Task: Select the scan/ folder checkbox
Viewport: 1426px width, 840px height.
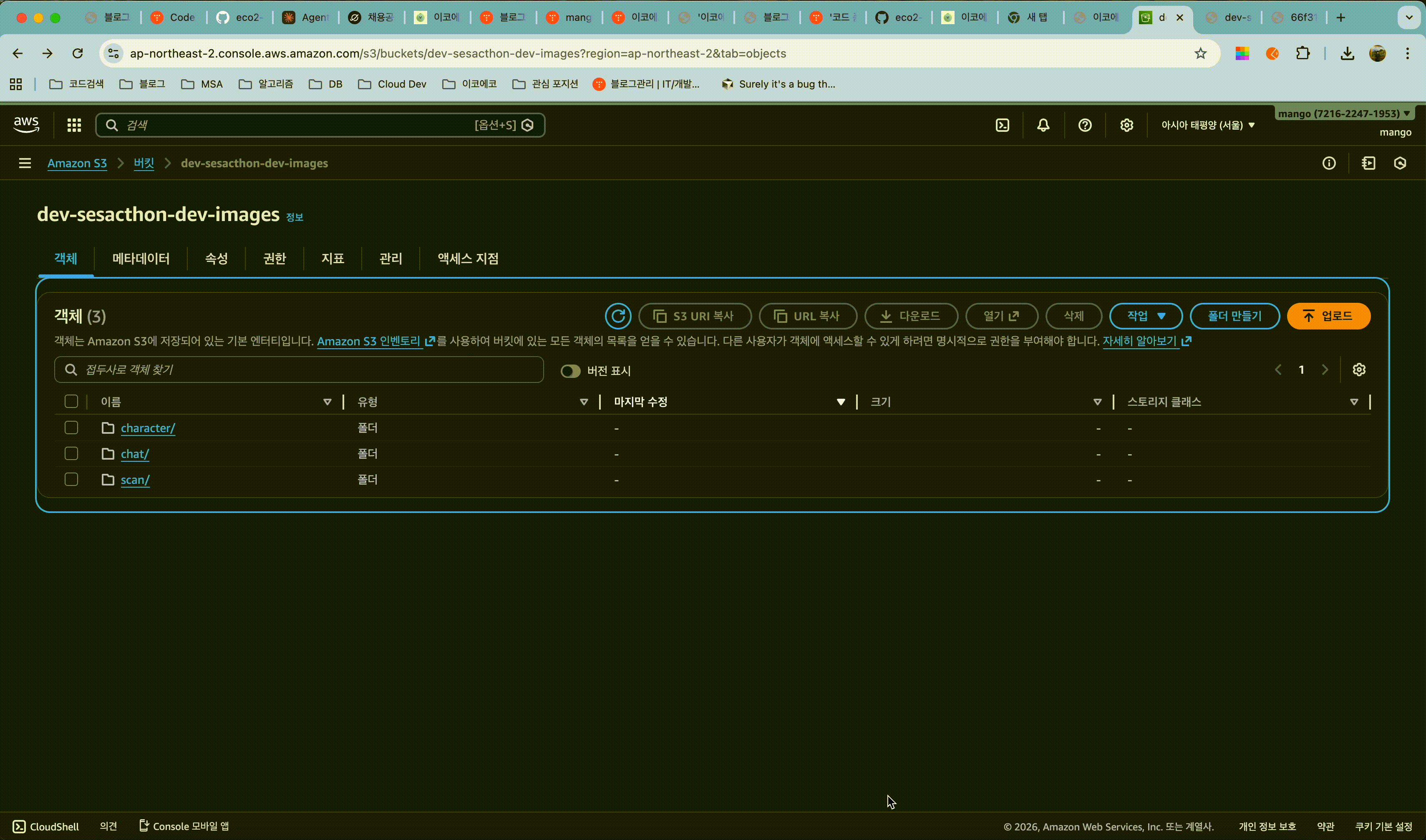Action: point(71,480)
